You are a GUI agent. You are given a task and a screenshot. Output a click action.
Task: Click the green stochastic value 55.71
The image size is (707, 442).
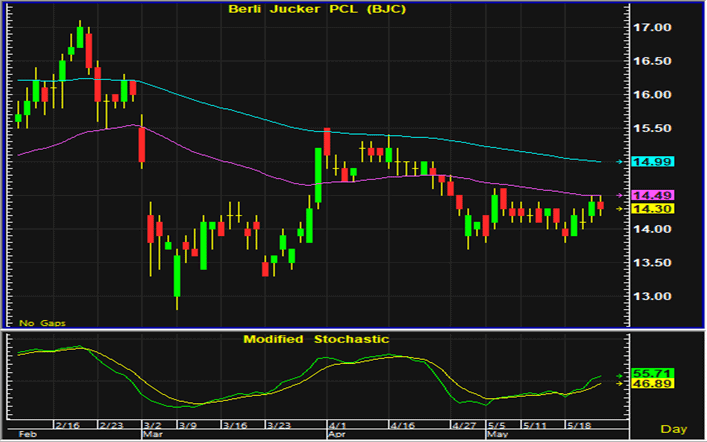(652, 373)
